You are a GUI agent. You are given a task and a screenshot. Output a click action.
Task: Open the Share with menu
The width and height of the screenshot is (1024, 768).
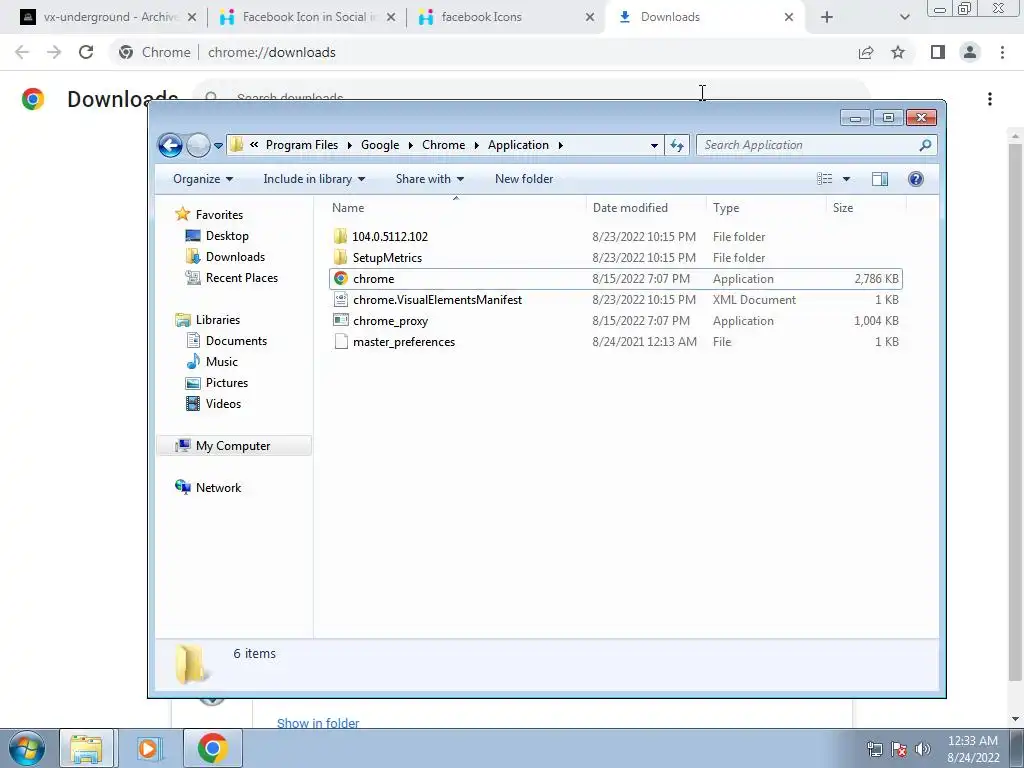click(x=430, y=179)
